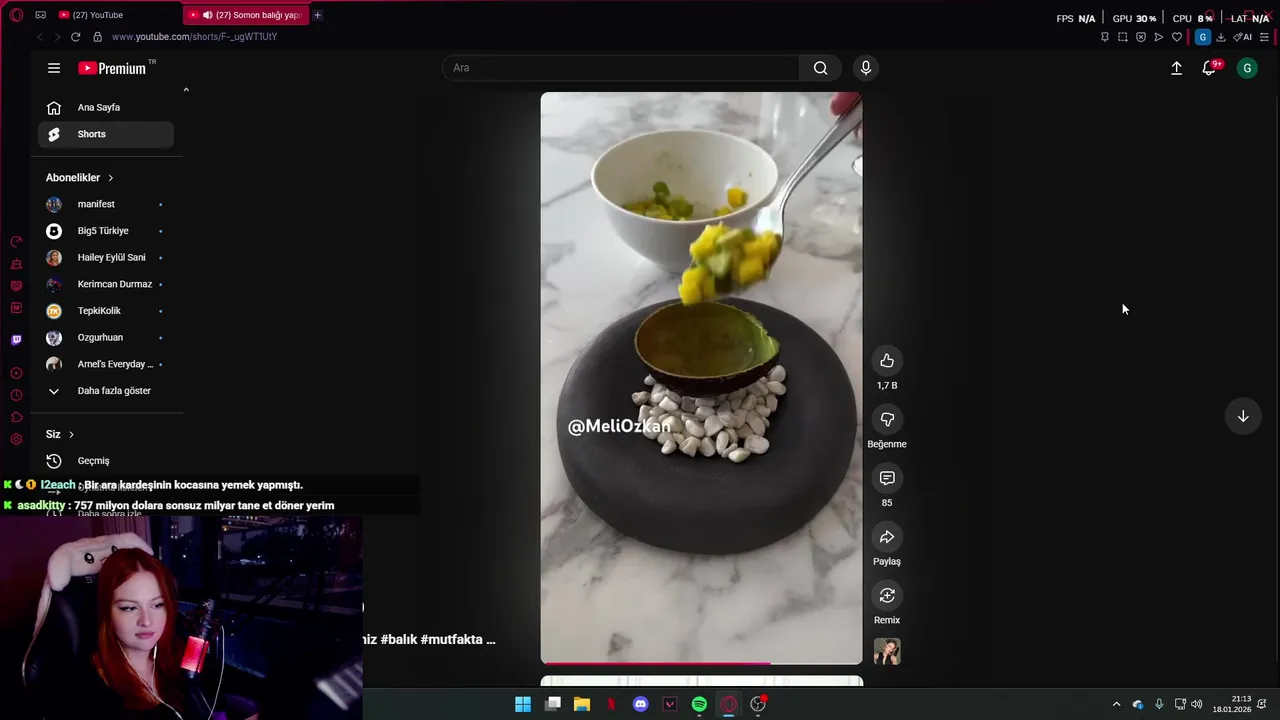
Task: Seek on the Short's red progress bar
Action: tap(701, 662)
